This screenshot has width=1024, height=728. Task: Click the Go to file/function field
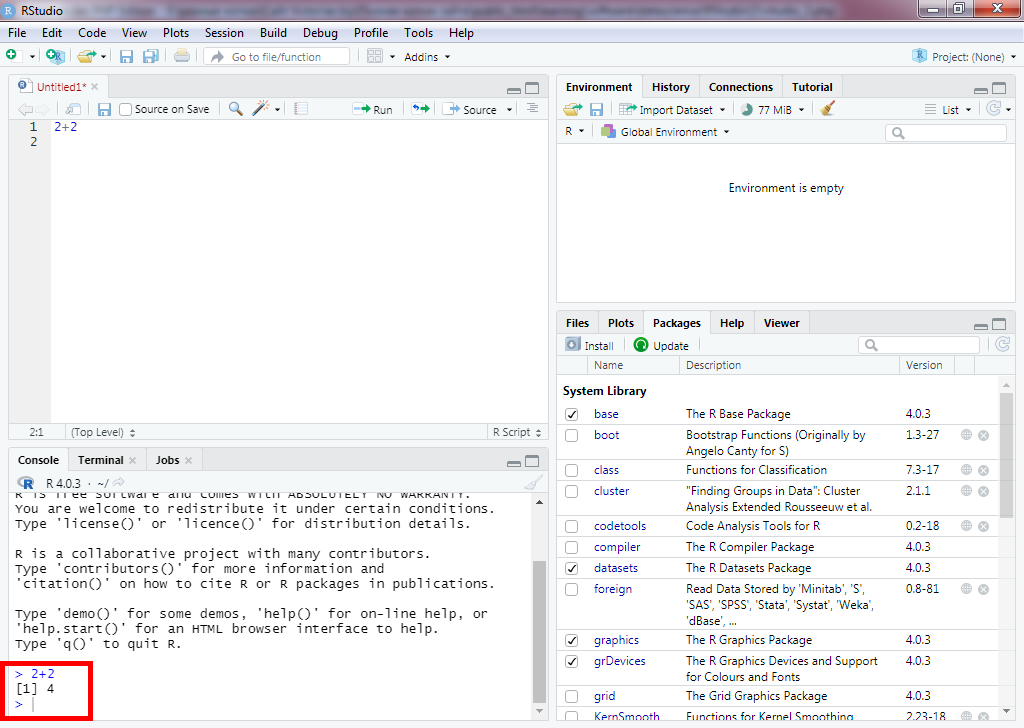[x=277, y=57]
